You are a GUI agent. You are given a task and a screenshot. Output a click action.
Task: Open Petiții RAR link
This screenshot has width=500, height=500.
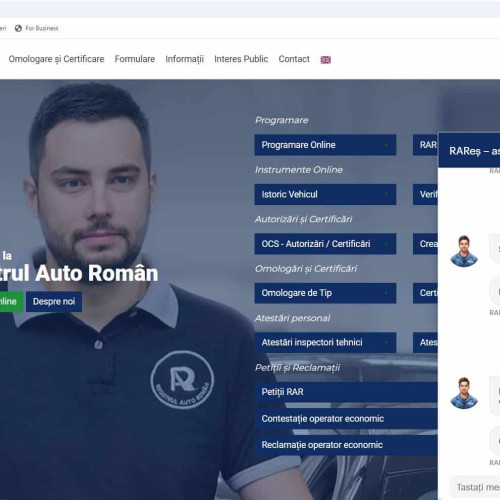tap(346, 392)
